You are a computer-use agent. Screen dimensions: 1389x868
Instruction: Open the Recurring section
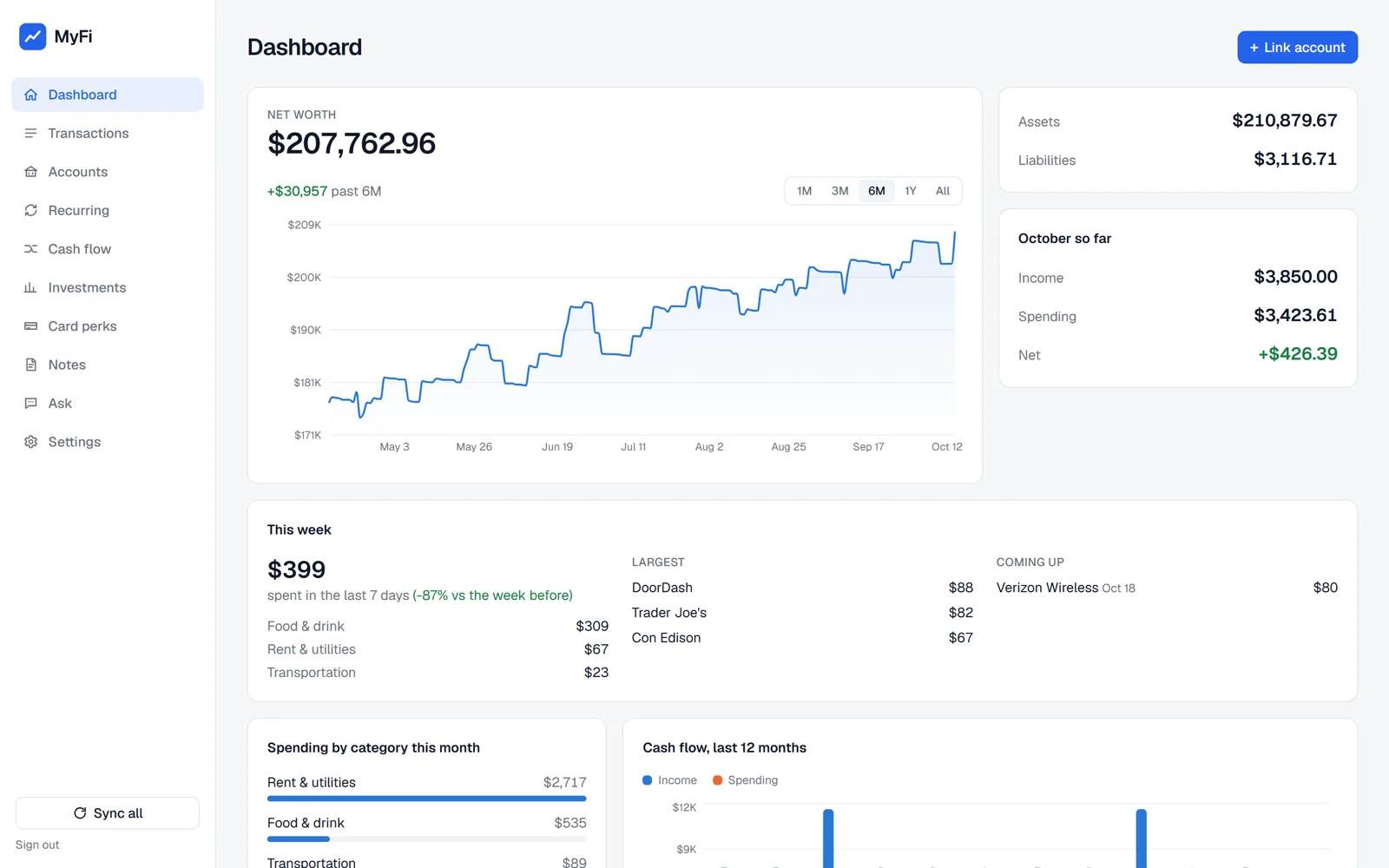coord(108,210)
